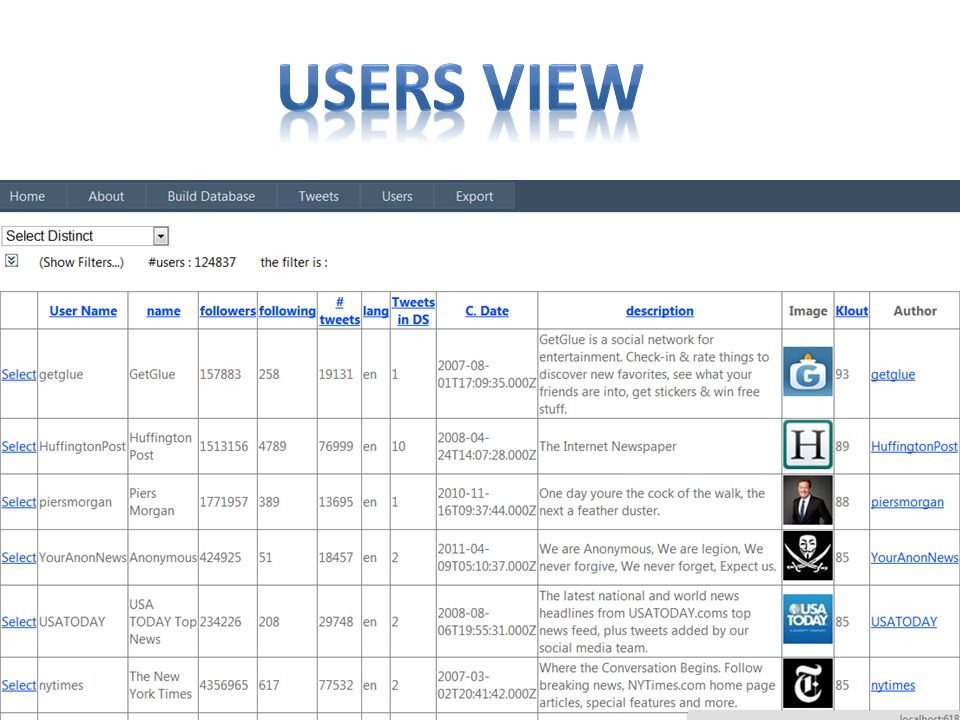The height and width of the screenshot is (720, 960).
Task: Select the HuffingtonPost row
Action: pyautogui.click(x=19, y=446)
